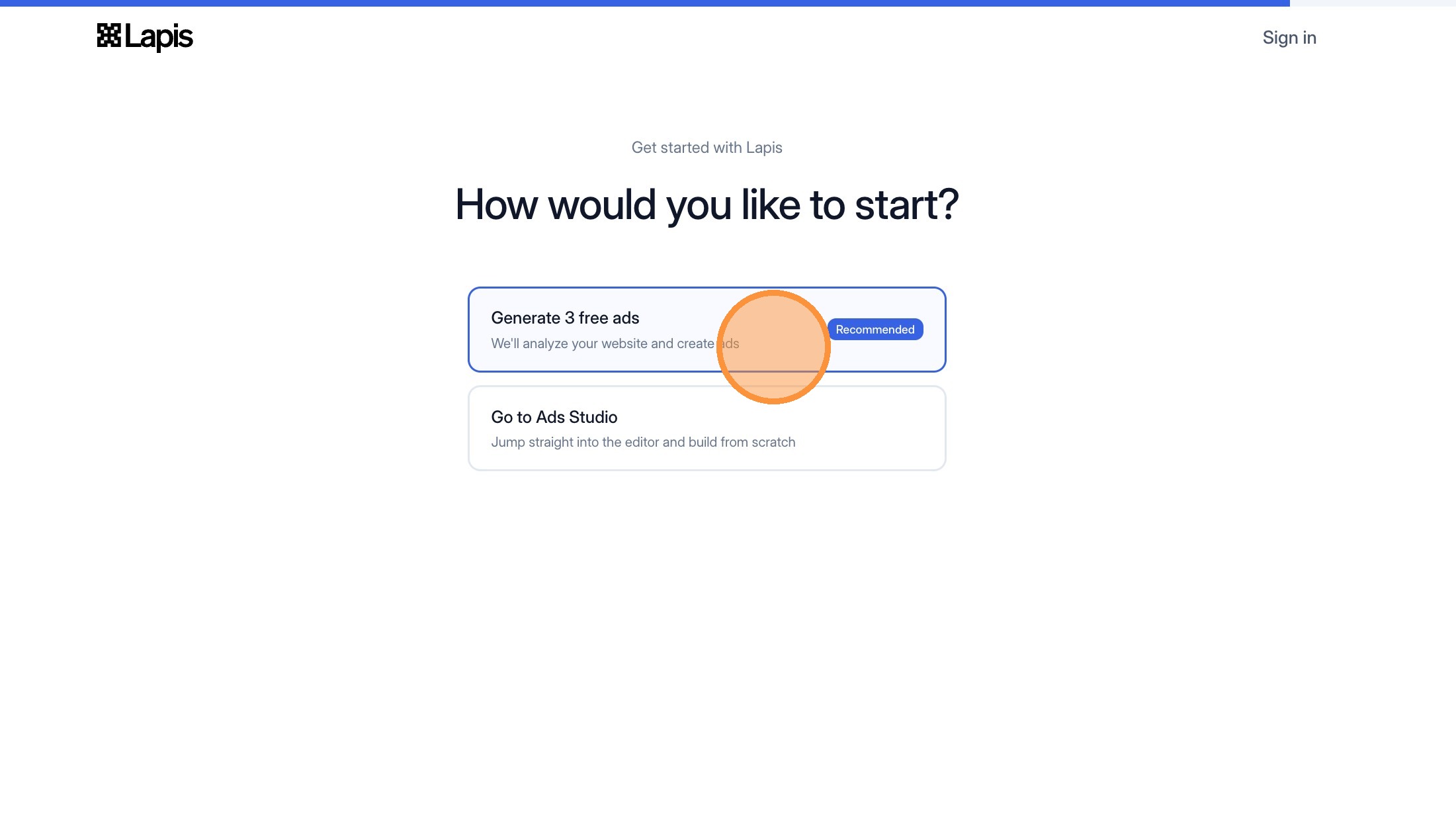Click the filled blue progress bar
The image size is (1456, 814).
[644, 3]
